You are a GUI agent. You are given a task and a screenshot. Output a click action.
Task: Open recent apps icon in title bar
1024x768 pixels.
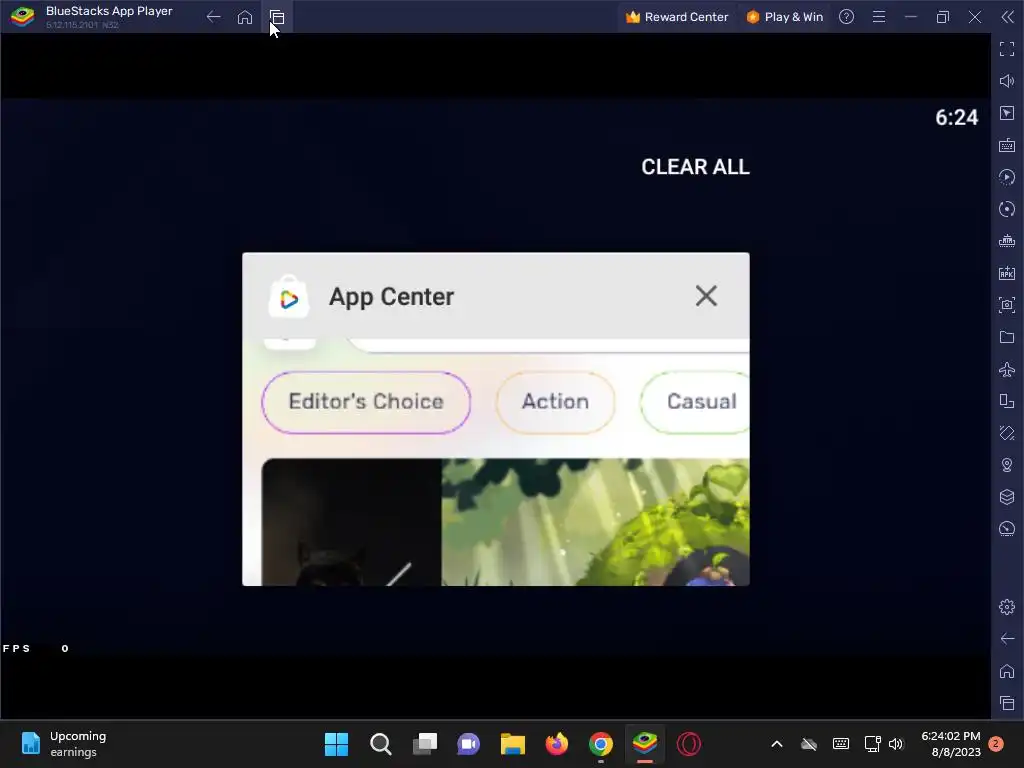[x=277, y=17]
